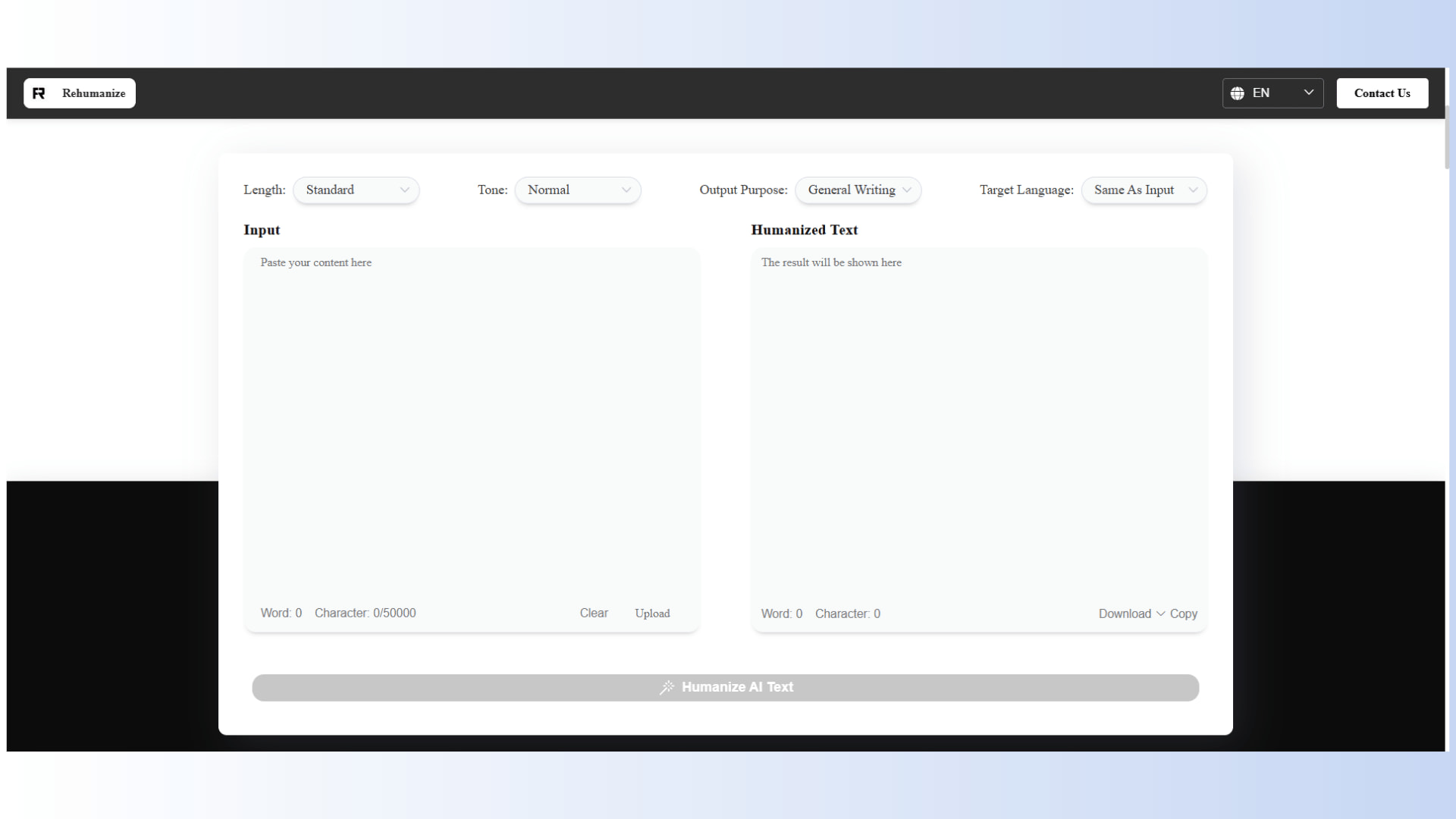Click the Length dropdown arrow
Screen dimensions: 1456x819
coord(404,190)
